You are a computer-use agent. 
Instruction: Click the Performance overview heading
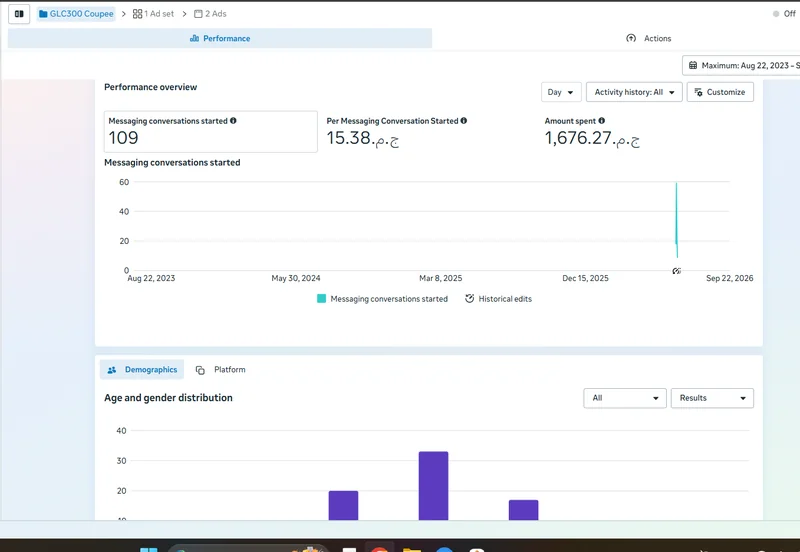pyautogui.click(x=151, y=87)
